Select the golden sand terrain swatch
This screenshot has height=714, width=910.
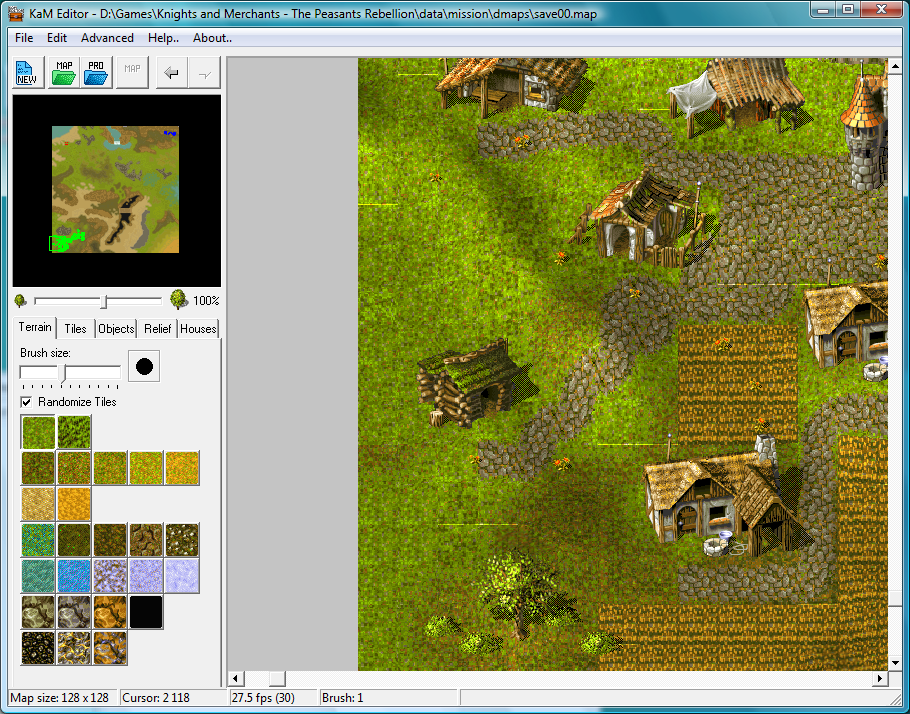[74, 503]
